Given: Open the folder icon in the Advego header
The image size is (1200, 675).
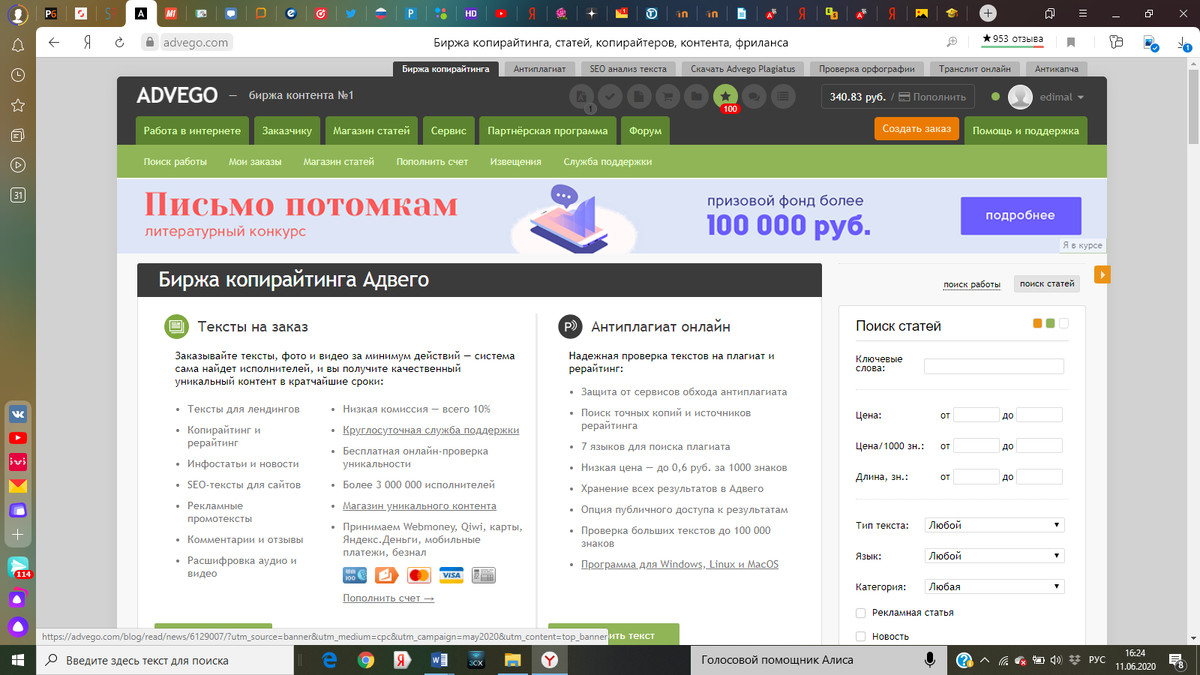Looking at the screenshot, I should pyautogui.click(x=696, y=97).
